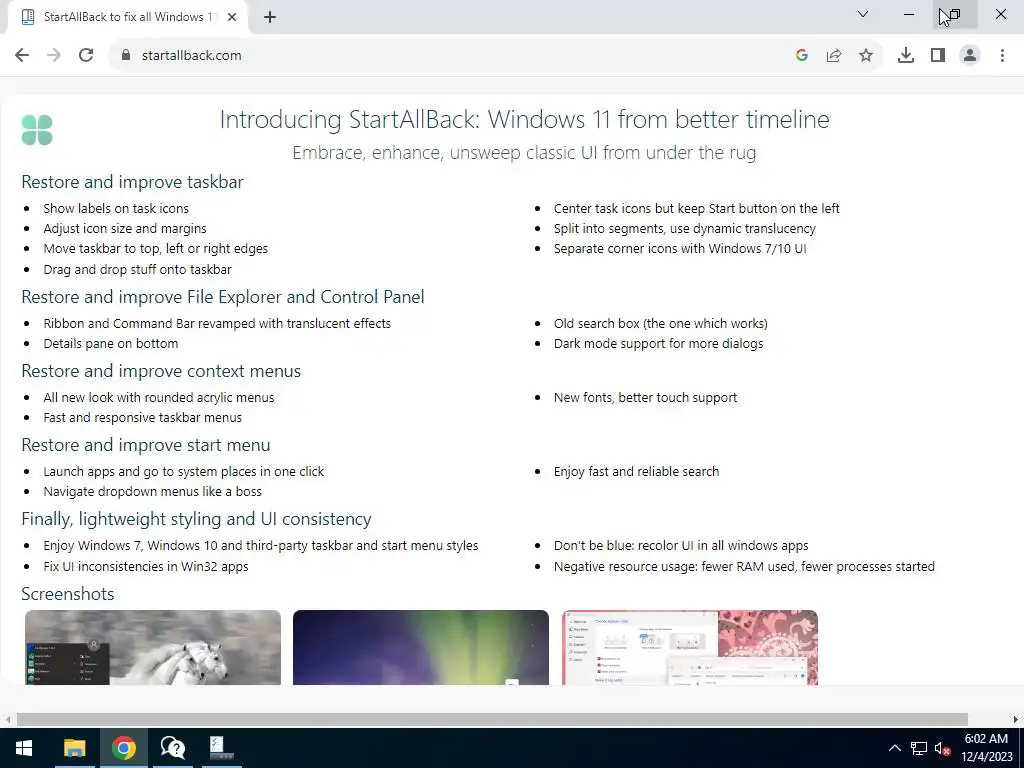Viewport: 1024px width, 768px height.
Task: Click 'All new look with rounded acrylic' text
Action: [x=159, y=398]
